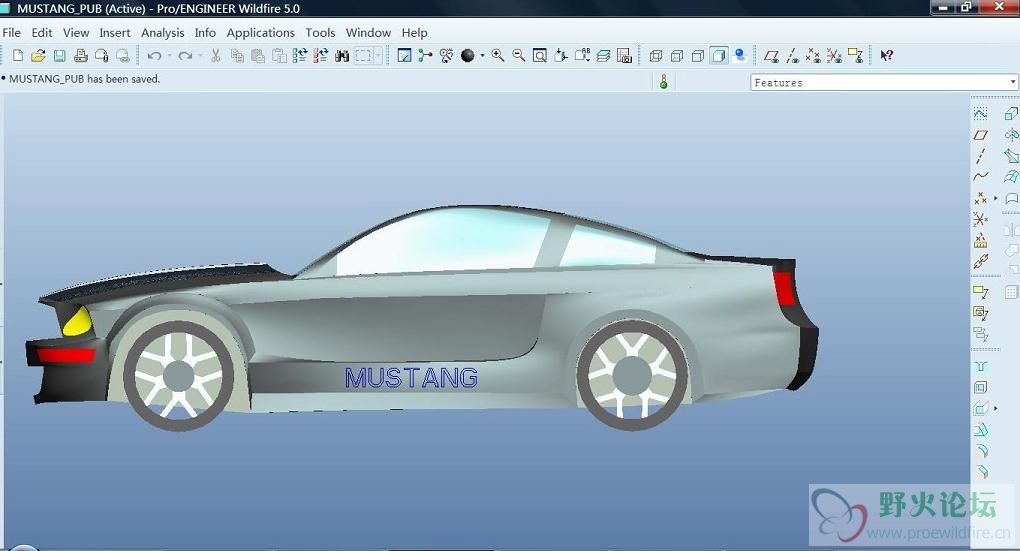Screen dimensions: 1020x551
Task: Expand the undo history arrow
Action: tap(169, 56)
